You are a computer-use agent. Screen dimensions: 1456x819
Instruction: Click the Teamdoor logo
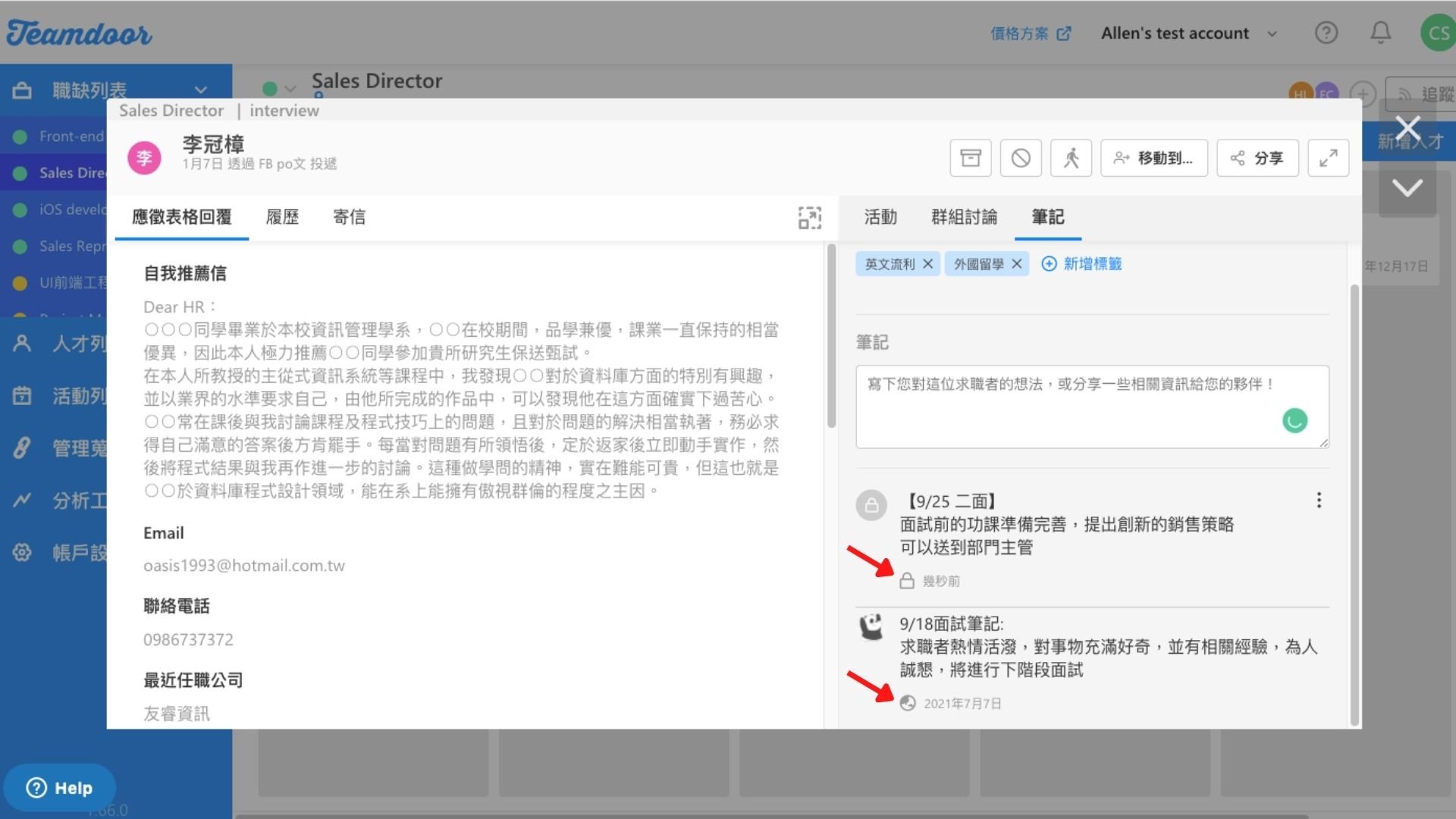79,33
